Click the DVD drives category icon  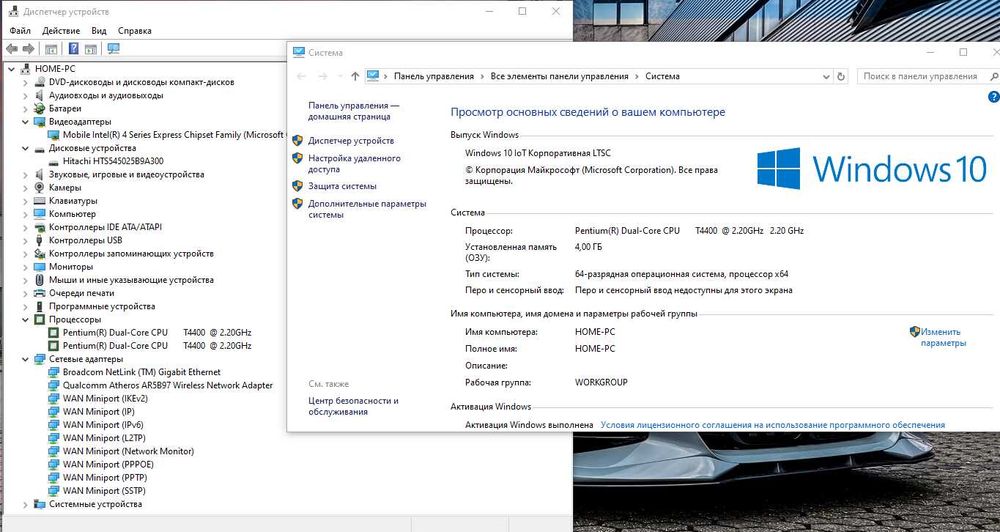40,82
